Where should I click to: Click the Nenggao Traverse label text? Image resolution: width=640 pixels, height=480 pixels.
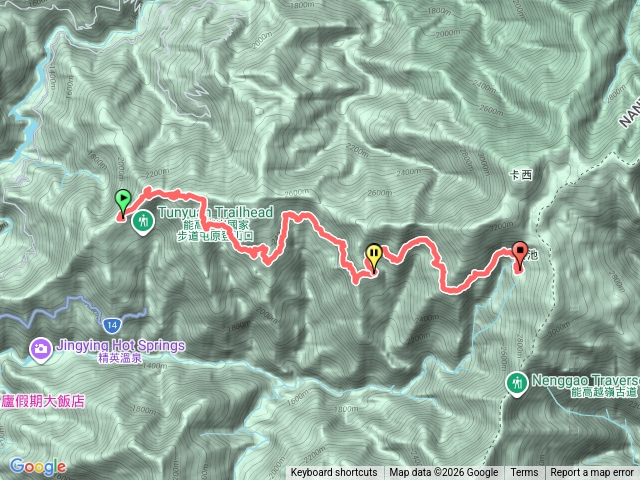pyautogui.click(x=586, y=380)
